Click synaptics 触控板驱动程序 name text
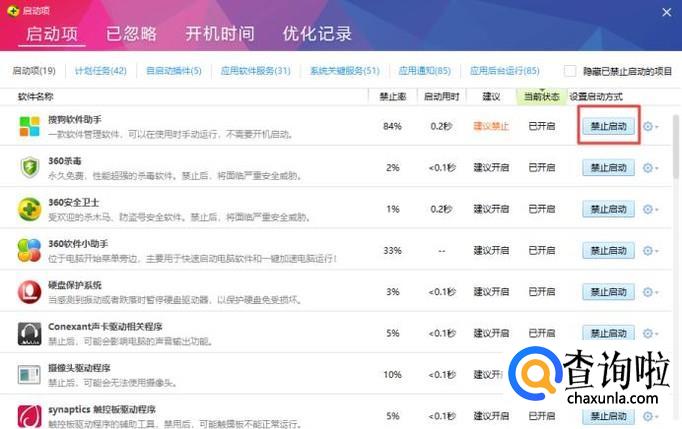The image size is (682, 429). pos(102,409)
